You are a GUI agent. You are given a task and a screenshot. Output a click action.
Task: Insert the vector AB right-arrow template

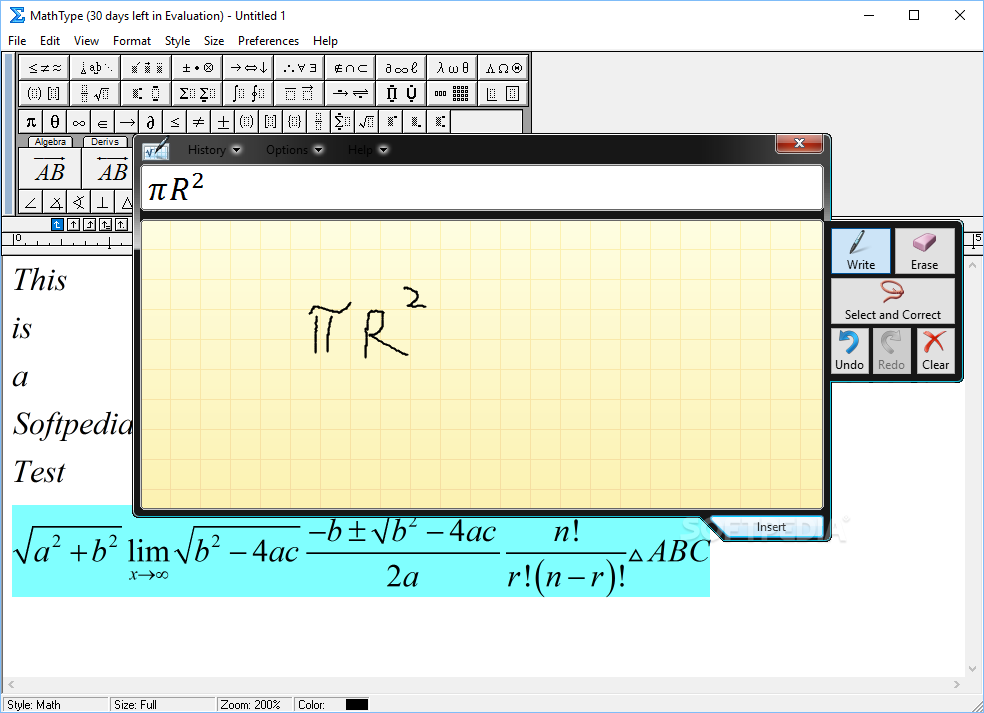(x=50, y=168)
